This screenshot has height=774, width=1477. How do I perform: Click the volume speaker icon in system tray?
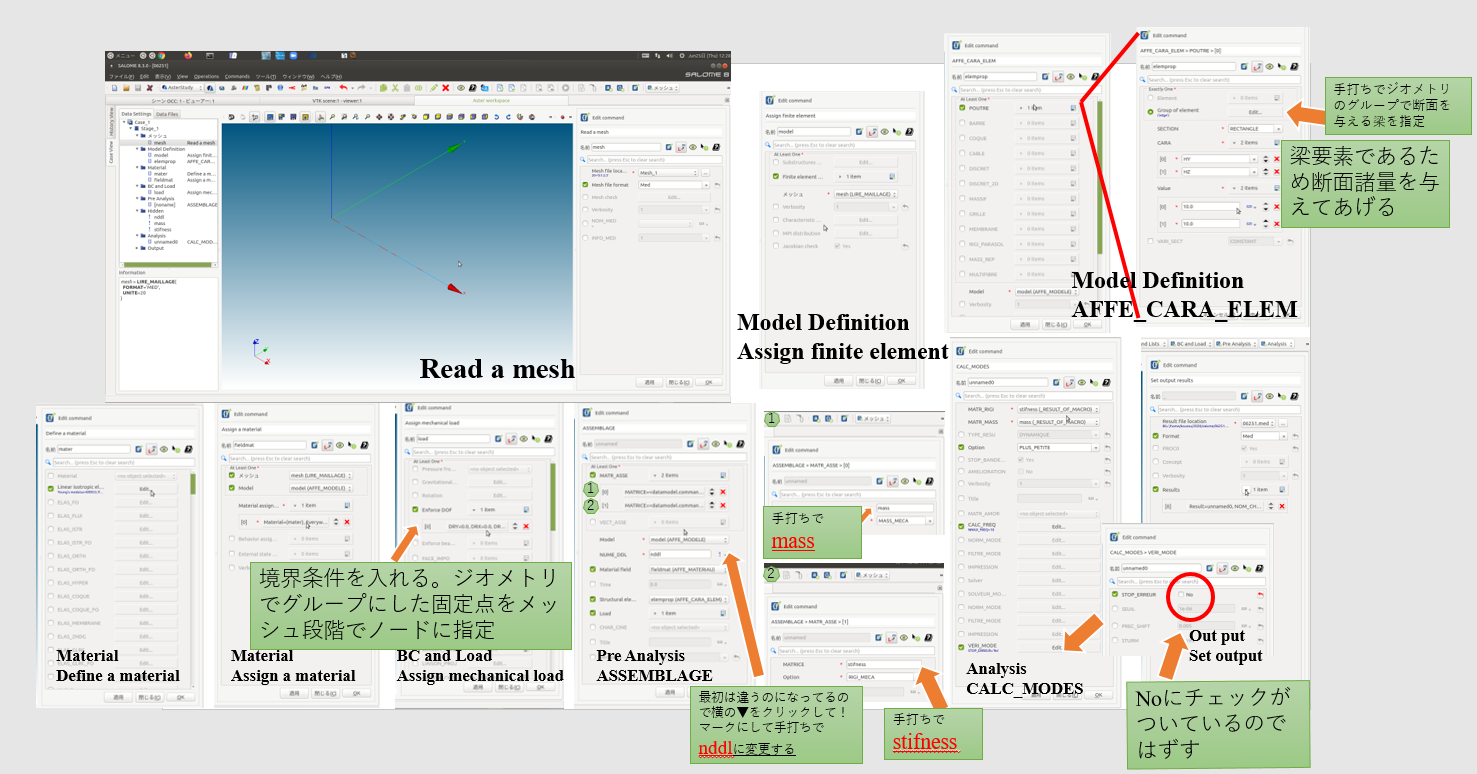point(669,56)
